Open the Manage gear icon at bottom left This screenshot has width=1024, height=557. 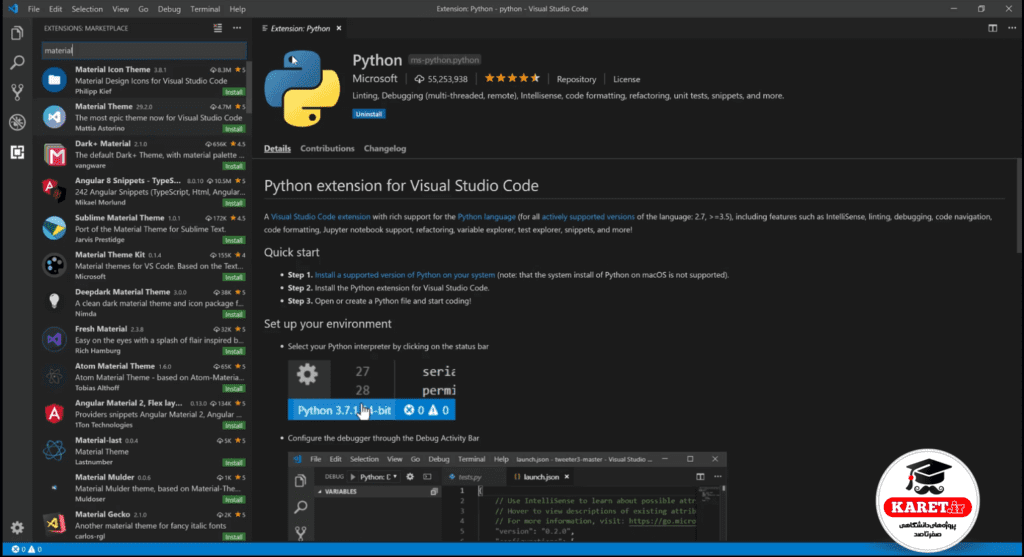click(17, 527)
